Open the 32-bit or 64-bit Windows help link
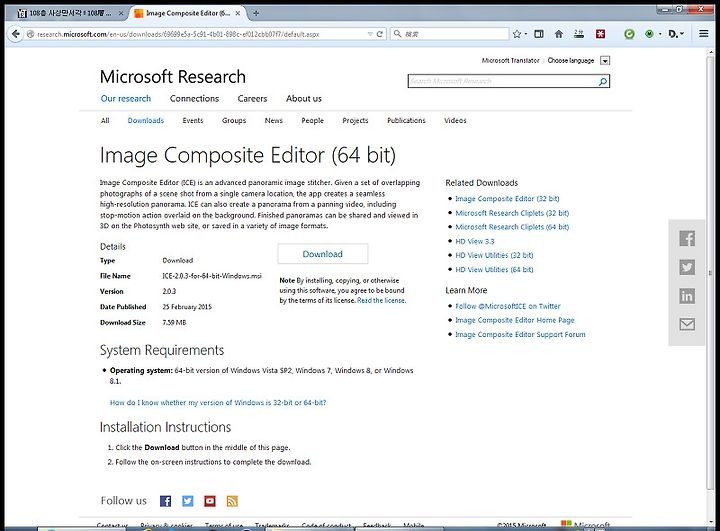Screen dimensions: 720x531 (x=218, y=402)
